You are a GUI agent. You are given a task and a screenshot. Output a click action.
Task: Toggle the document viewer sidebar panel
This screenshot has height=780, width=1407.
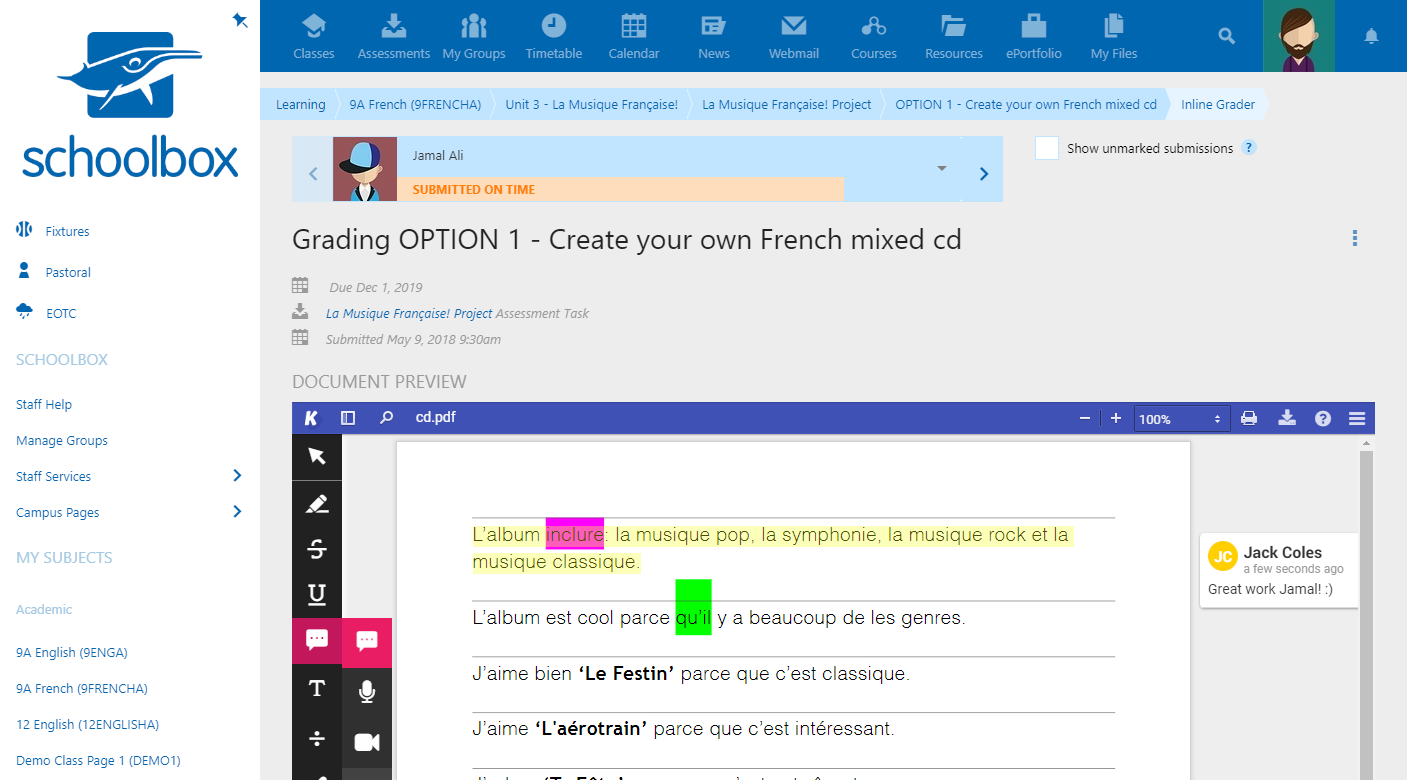click(x=348, y=418)
